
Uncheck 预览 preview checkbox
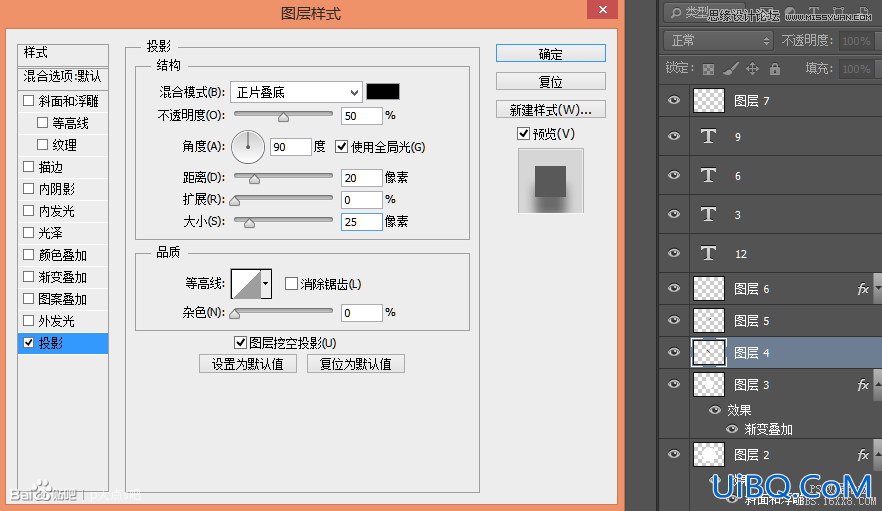[523, 133]
